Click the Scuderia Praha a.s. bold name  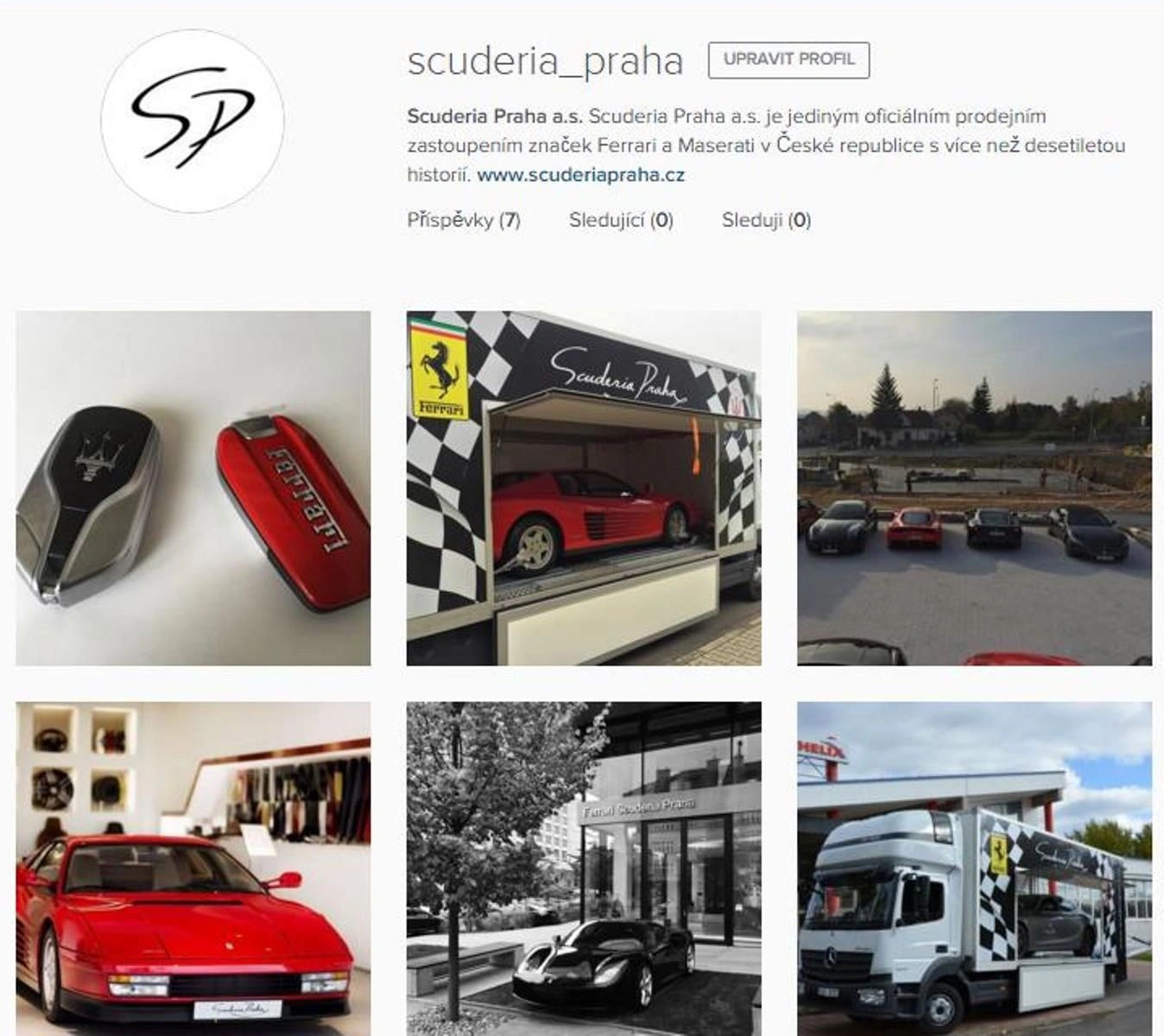coord(495,117)
